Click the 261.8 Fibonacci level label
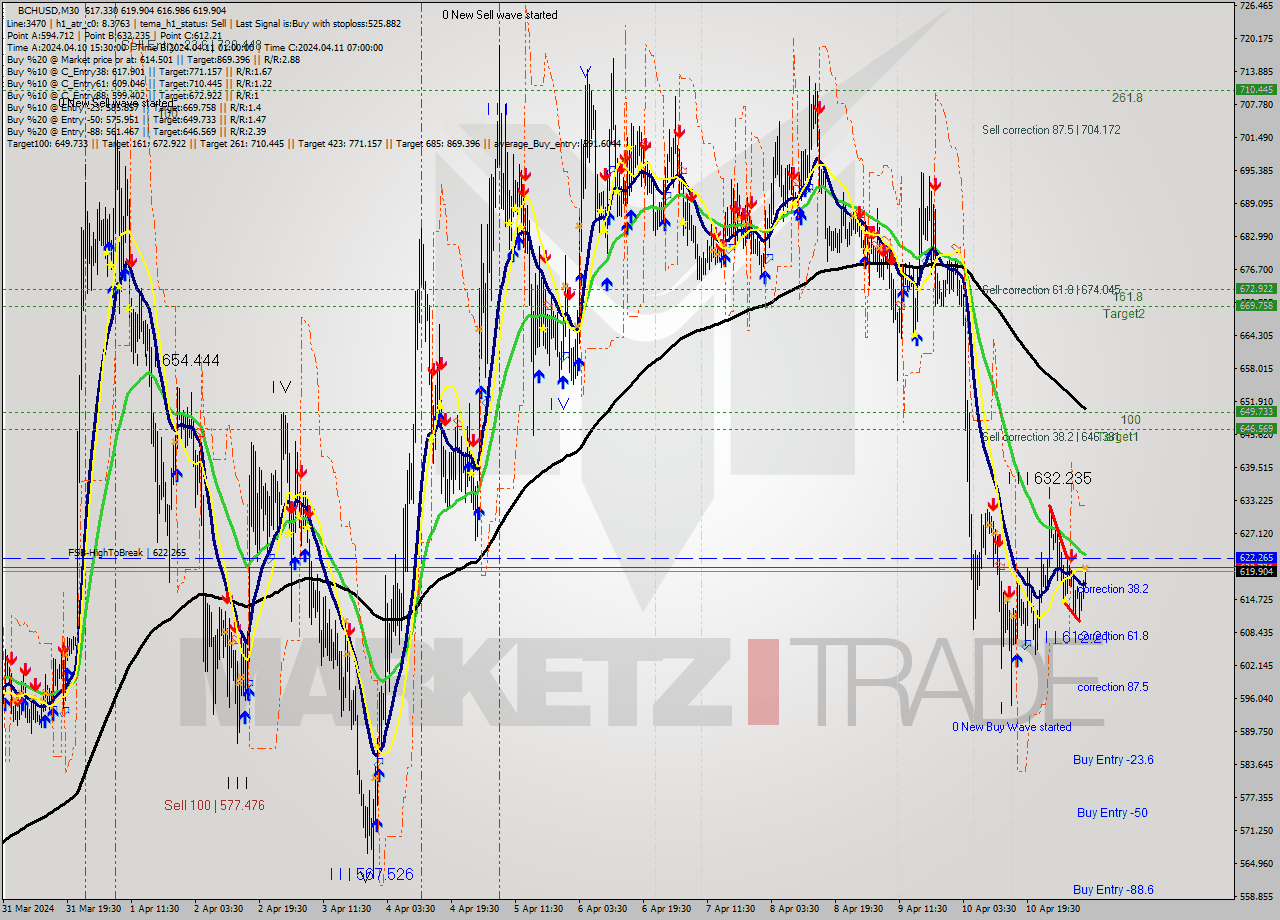The image size is (1280, 920). pos(1127,98)
